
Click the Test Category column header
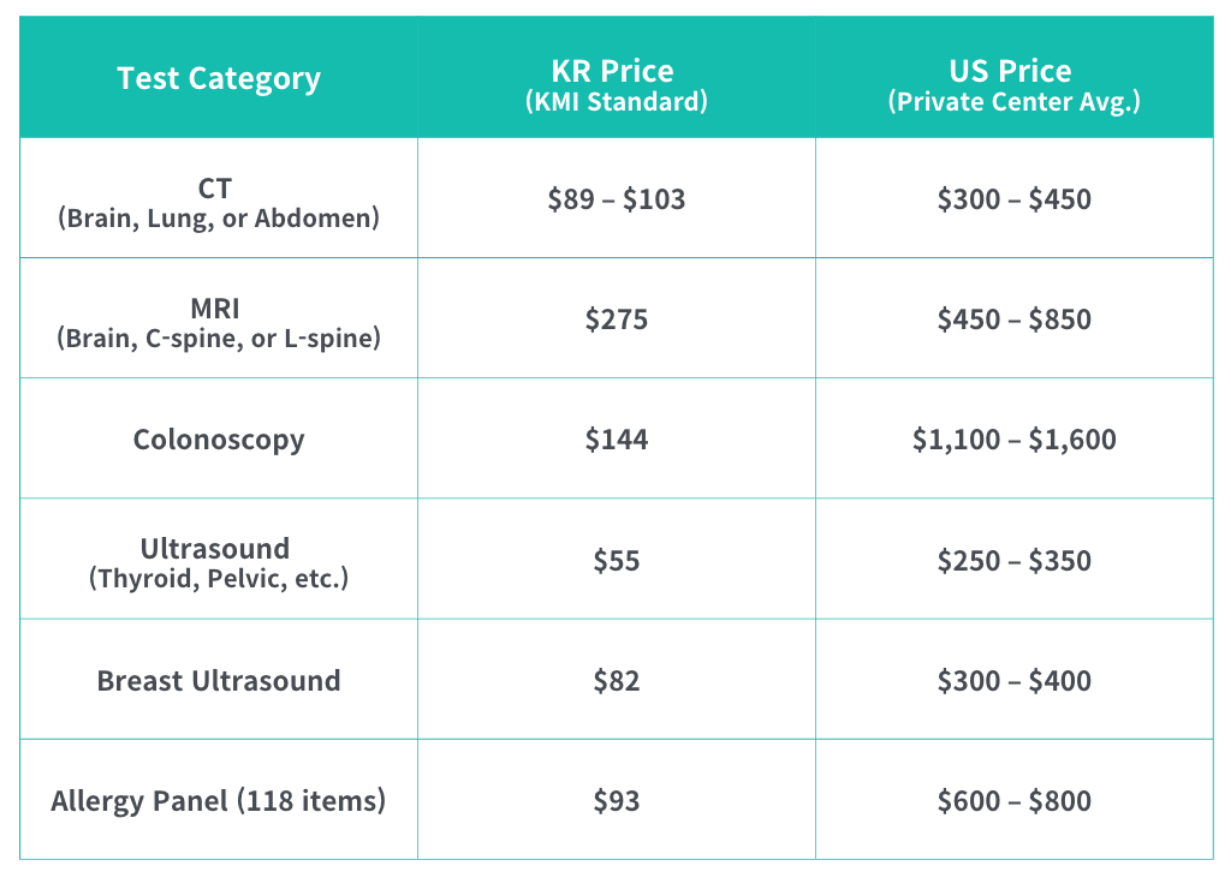(x=219, y=78)
